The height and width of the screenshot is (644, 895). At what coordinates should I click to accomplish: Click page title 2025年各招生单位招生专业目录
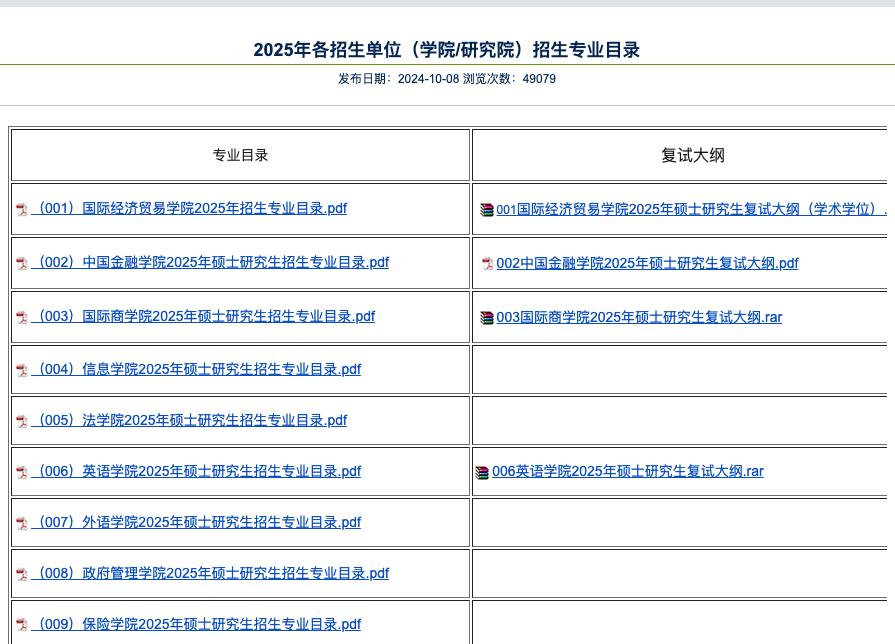coord(447,50)
